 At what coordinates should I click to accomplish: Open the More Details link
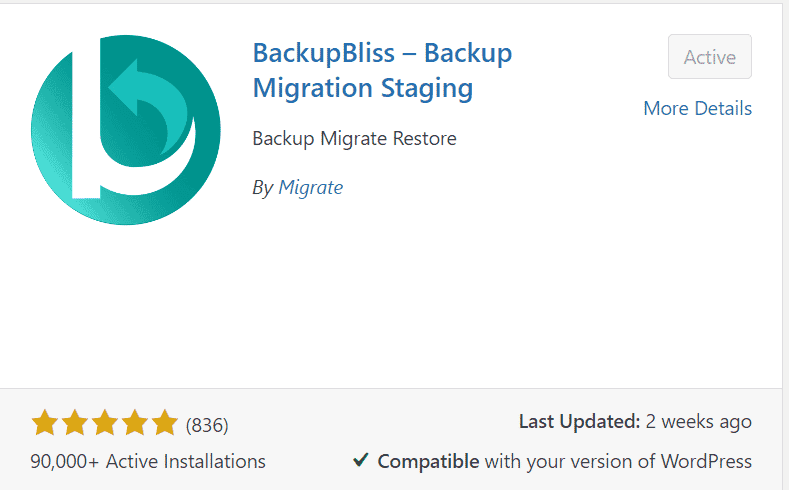[x=697, y=108]
